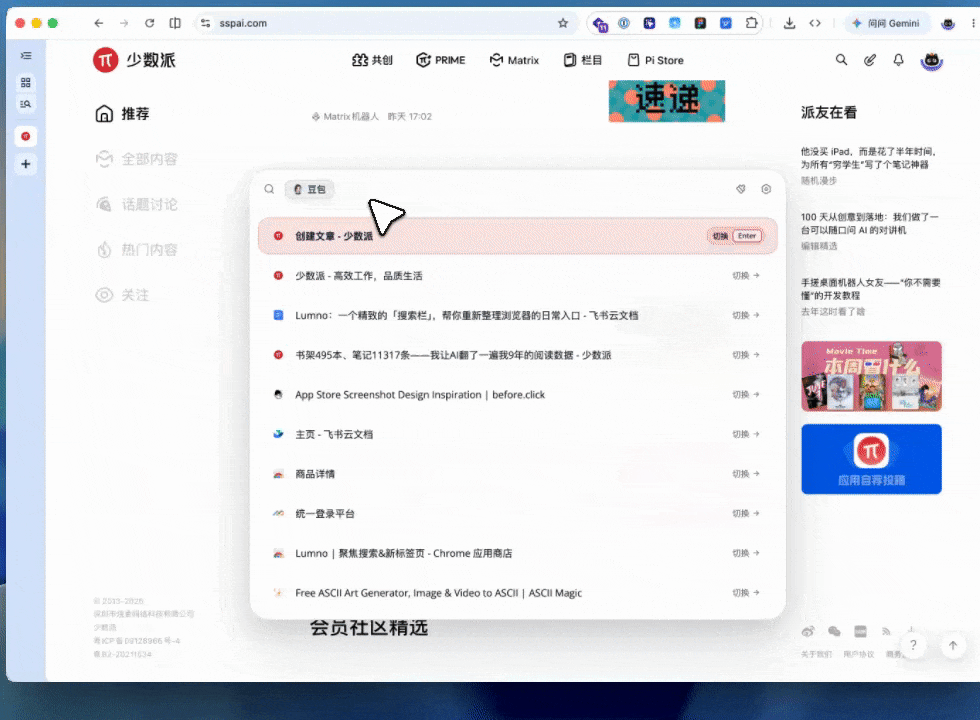This screenshot has width=980, height=720.
Task: Select 商品详情 result
Action: click(x=518, y=474)
